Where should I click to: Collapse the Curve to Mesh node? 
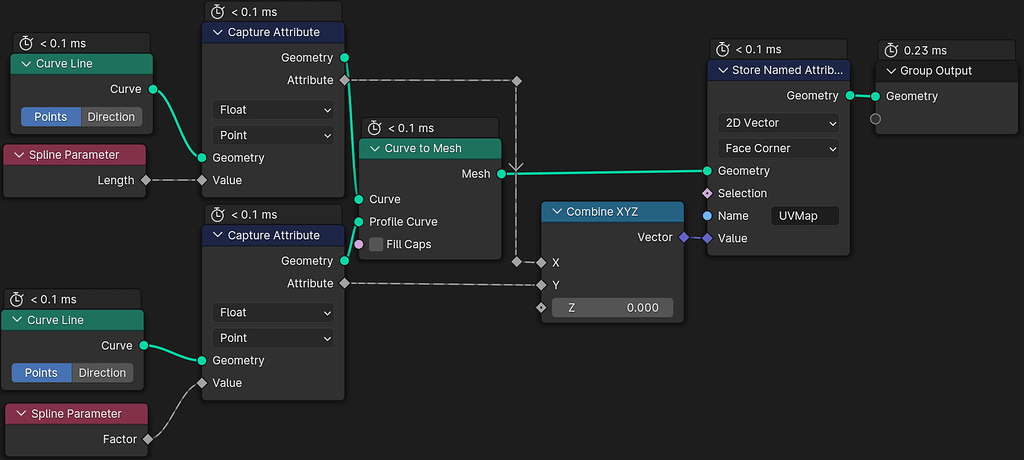[x=372, y=148]
